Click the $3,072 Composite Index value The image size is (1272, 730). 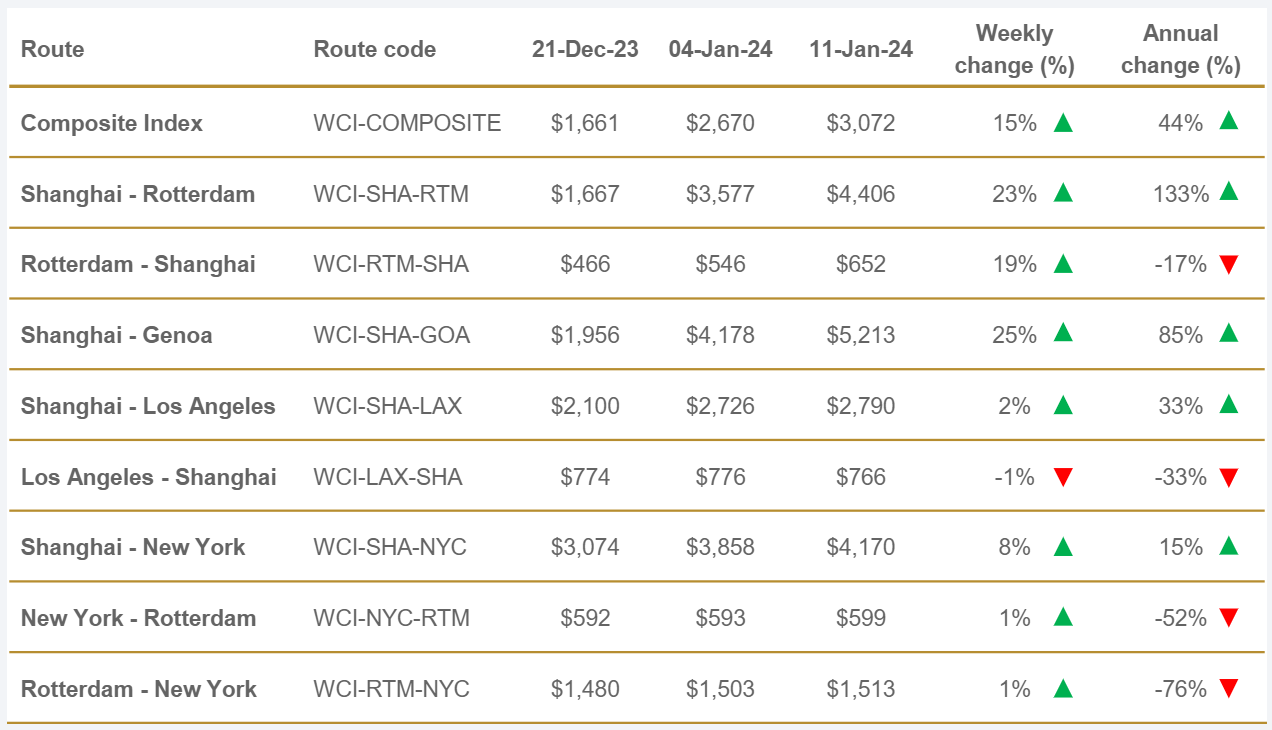coord(861,124)
